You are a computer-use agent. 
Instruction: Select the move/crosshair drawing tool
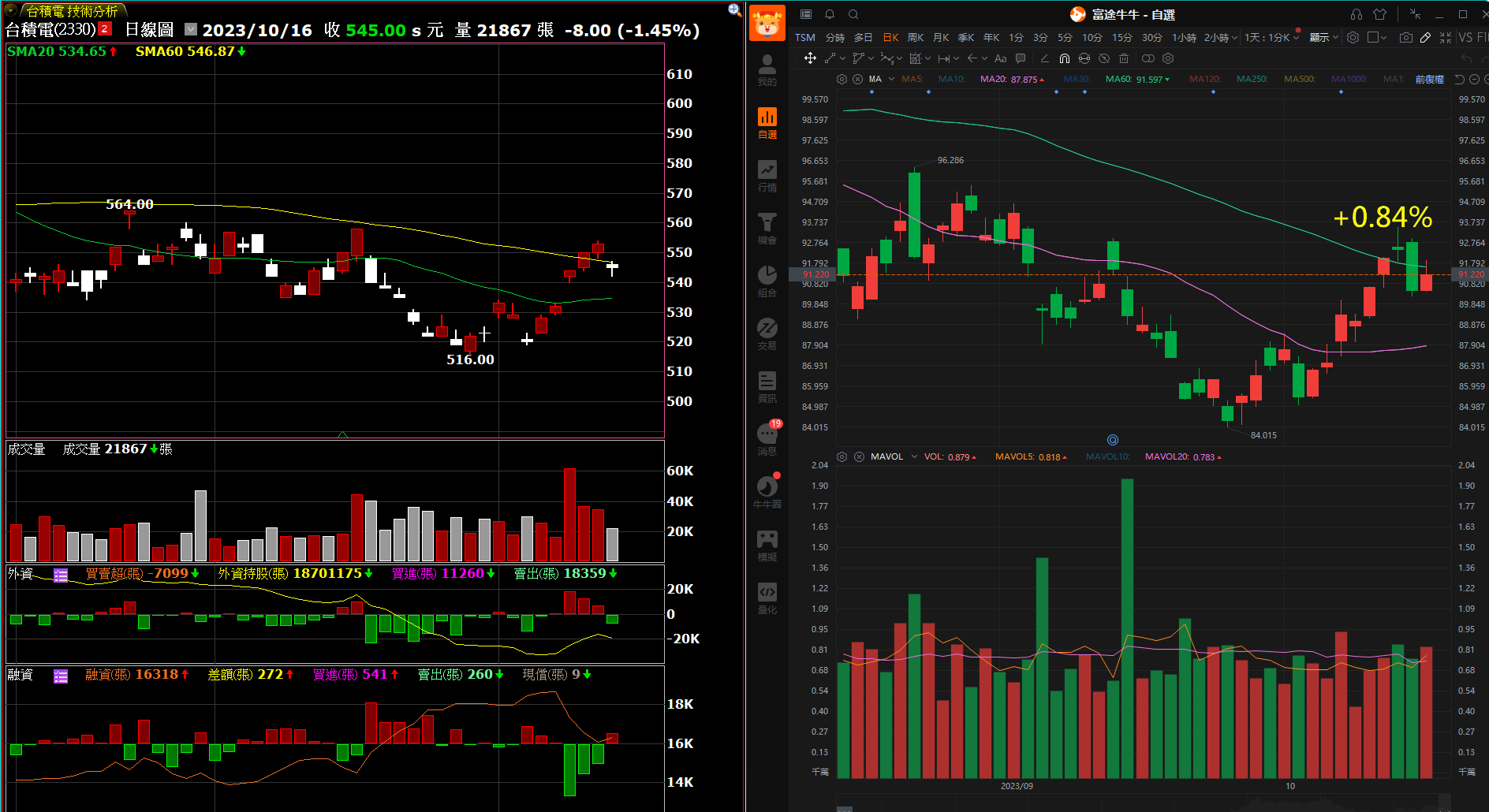[x=810, y=58]
